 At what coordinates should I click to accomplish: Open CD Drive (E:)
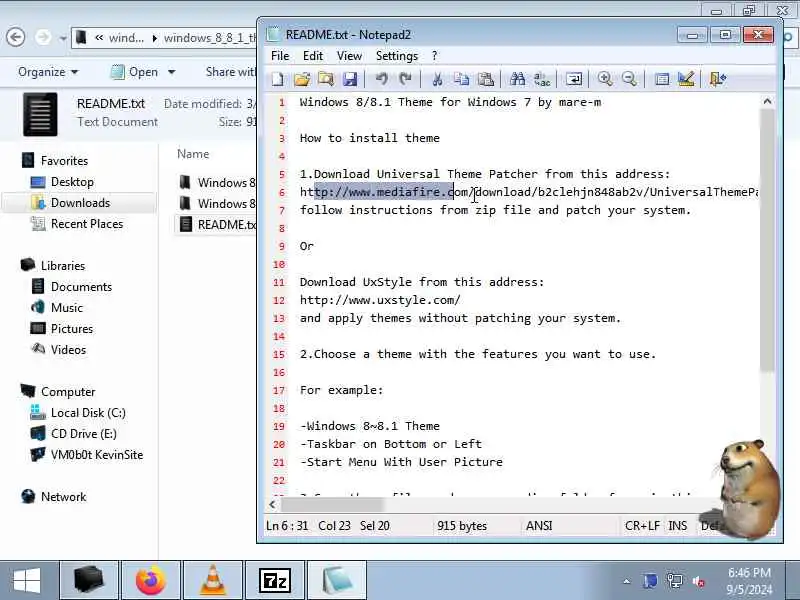84,434
